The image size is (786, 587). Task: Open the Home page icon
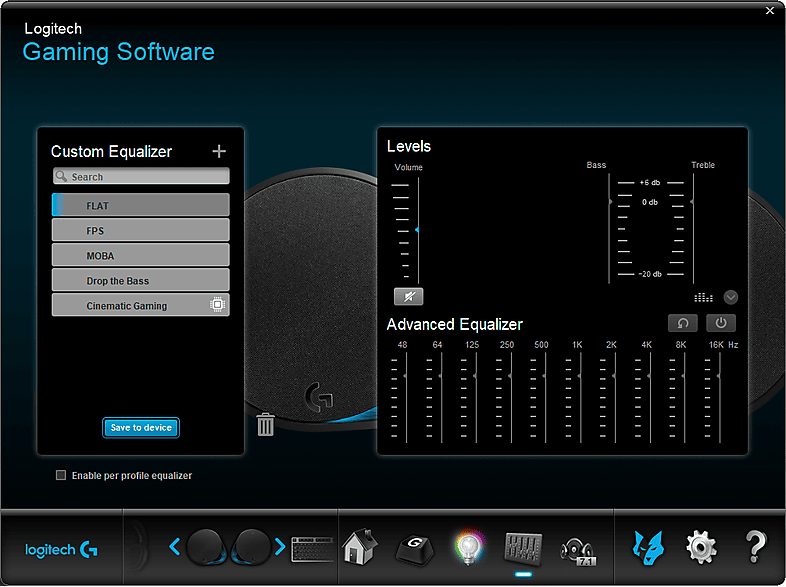pyautogui.click(x=360, y=547)
